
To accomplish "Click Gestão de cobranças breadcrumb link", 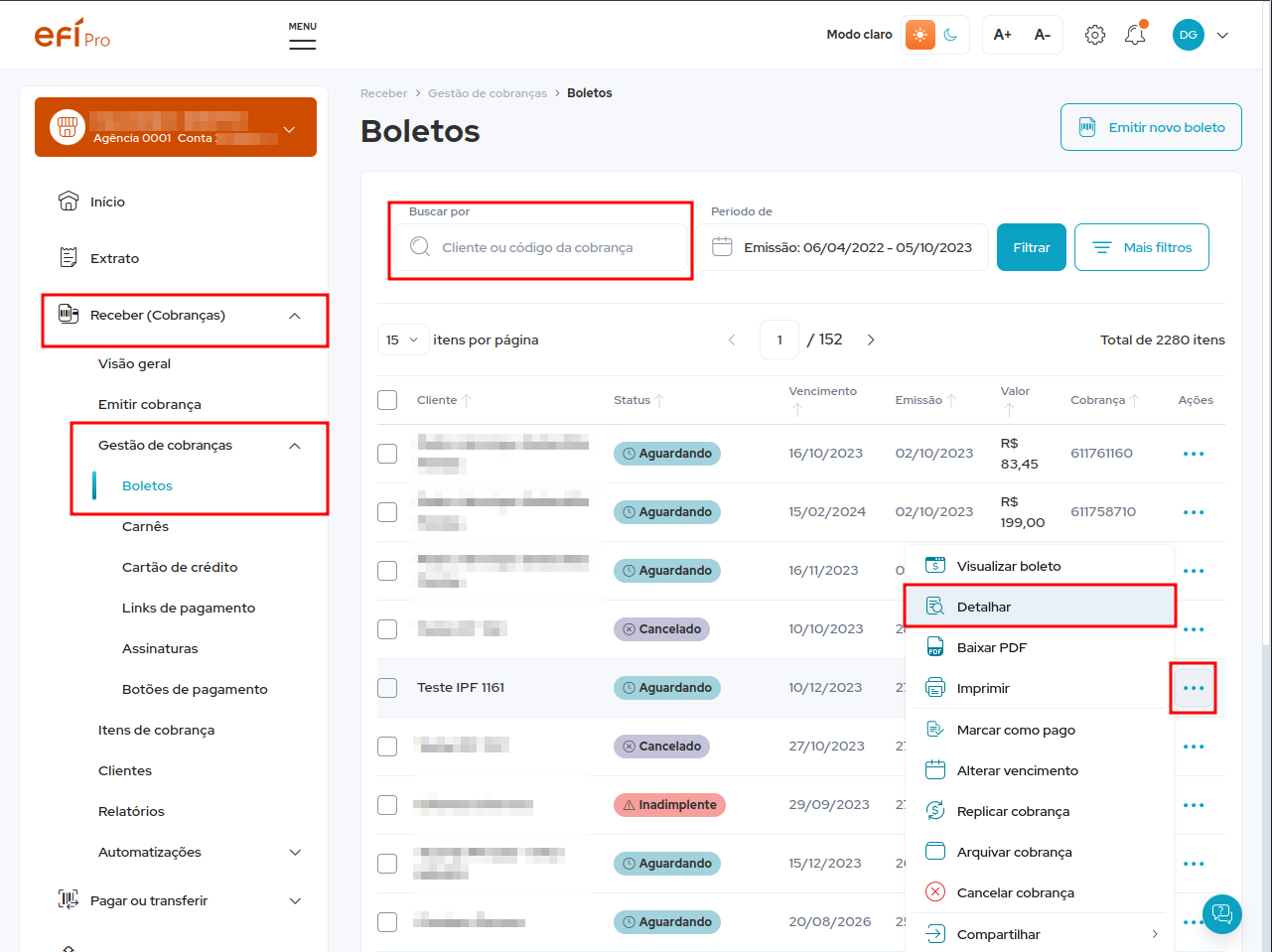I will [x=488, y=93].
